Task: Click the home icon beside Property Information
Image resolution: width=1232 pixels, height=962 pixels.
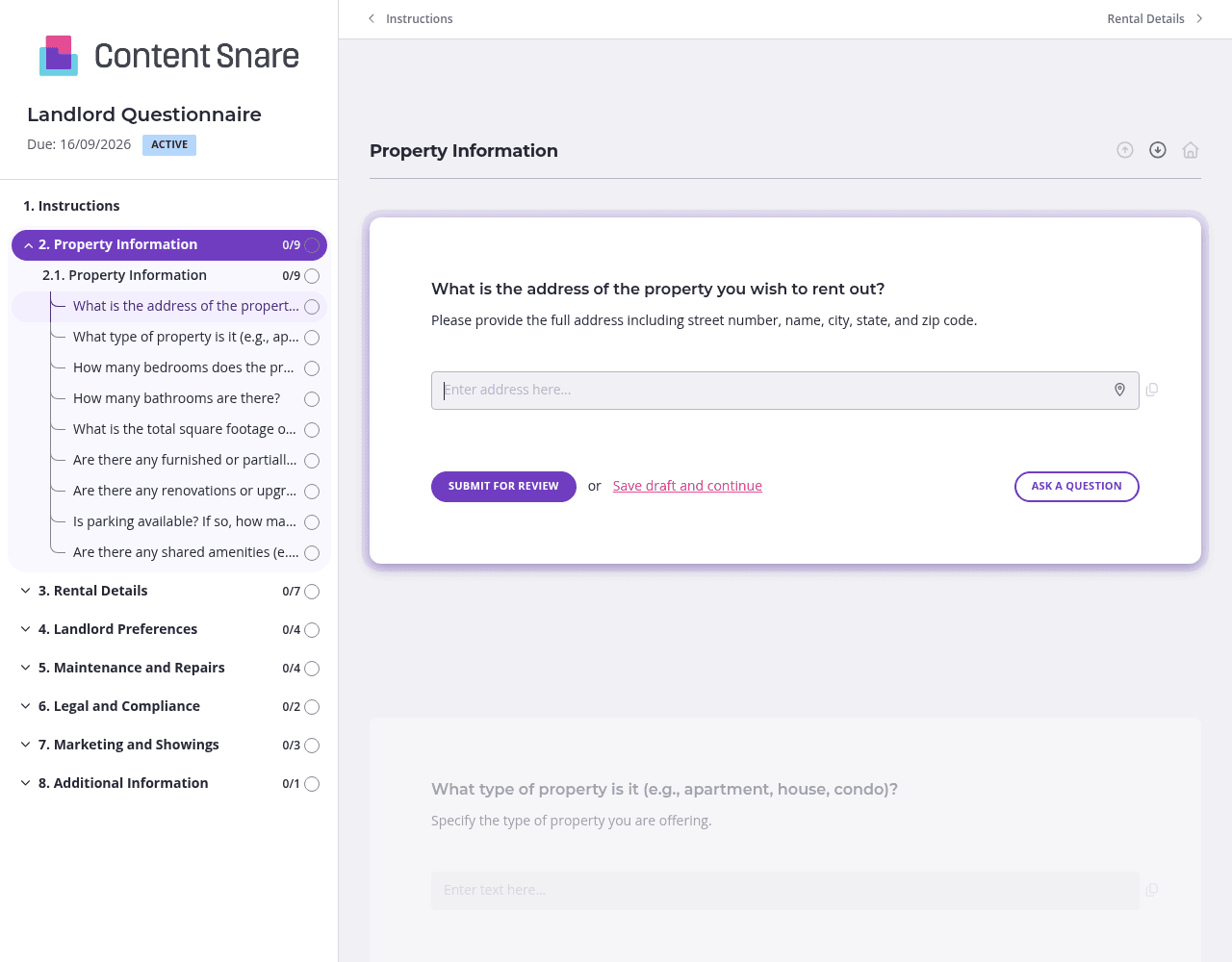Action: 1191,150
